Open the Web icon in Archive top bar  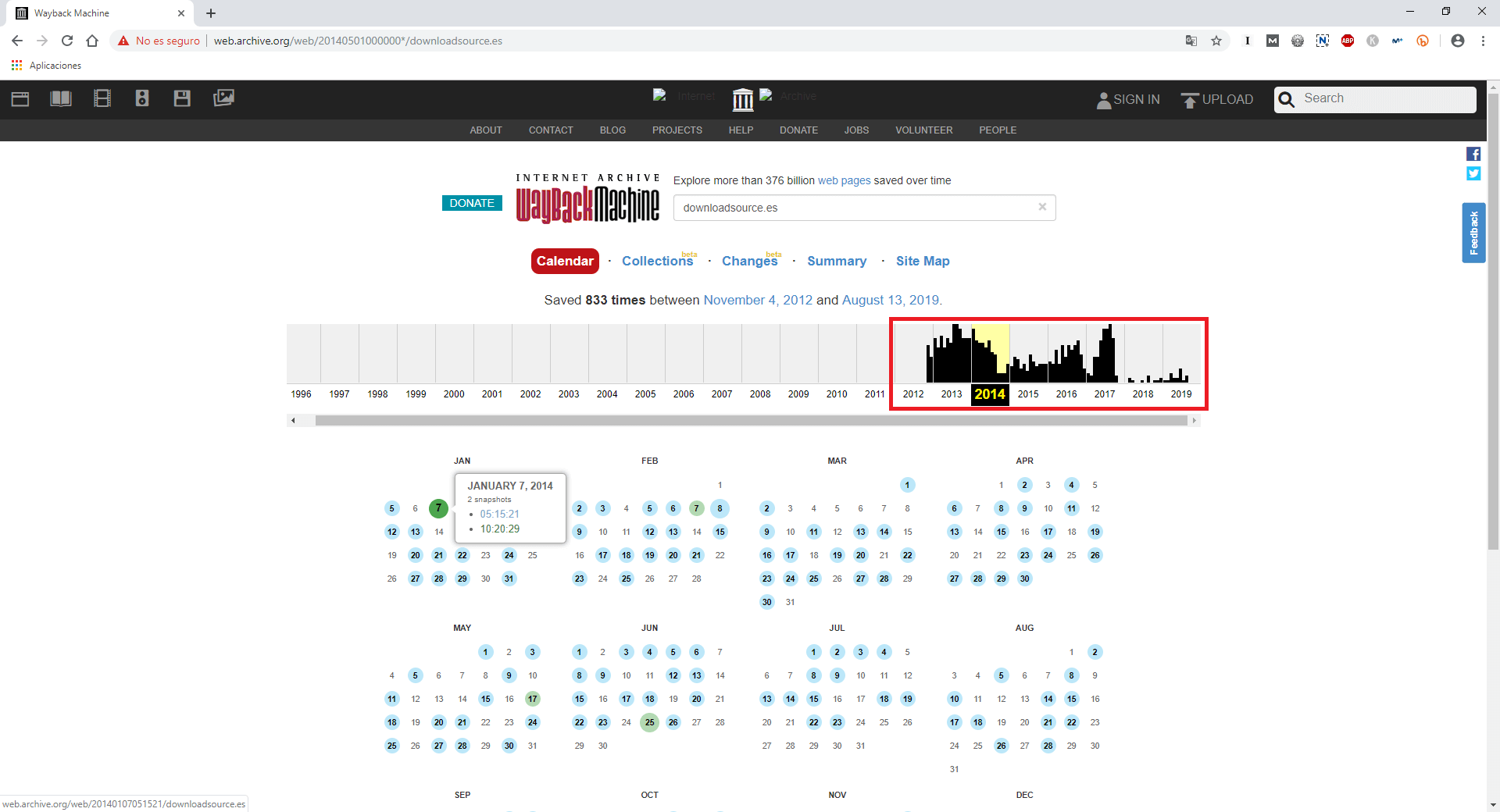(20, 98)
